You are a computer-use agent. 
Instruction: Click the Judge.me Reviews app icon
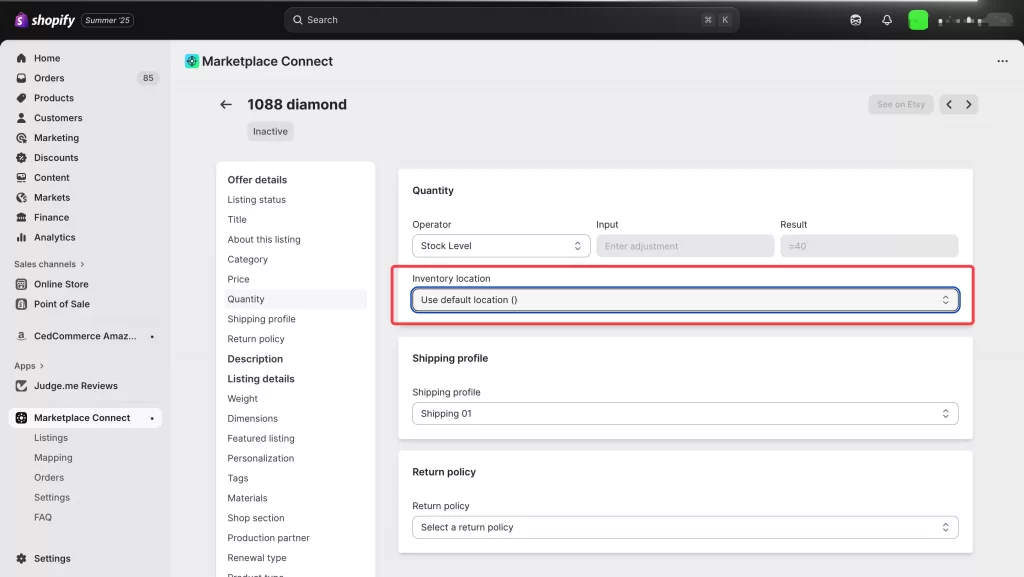(x=22, y=386)
